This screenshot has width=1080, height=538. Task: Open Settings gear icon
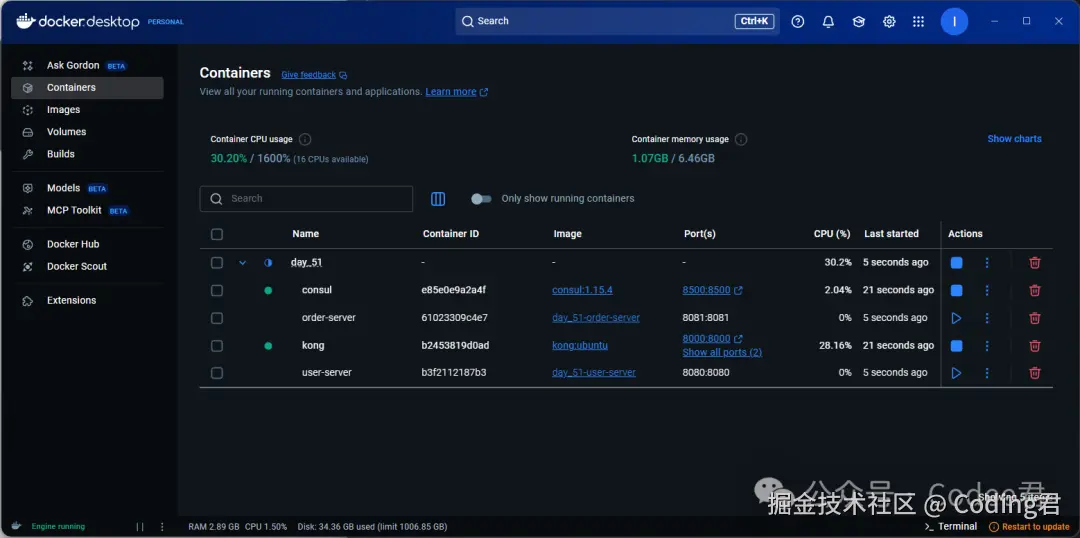889,21
